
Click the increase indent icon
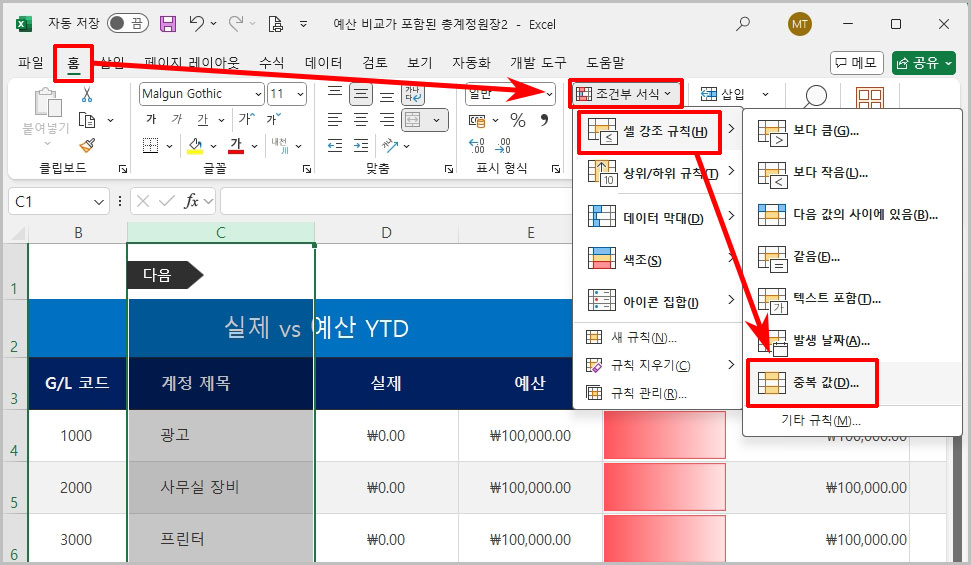tap(361, 146)
